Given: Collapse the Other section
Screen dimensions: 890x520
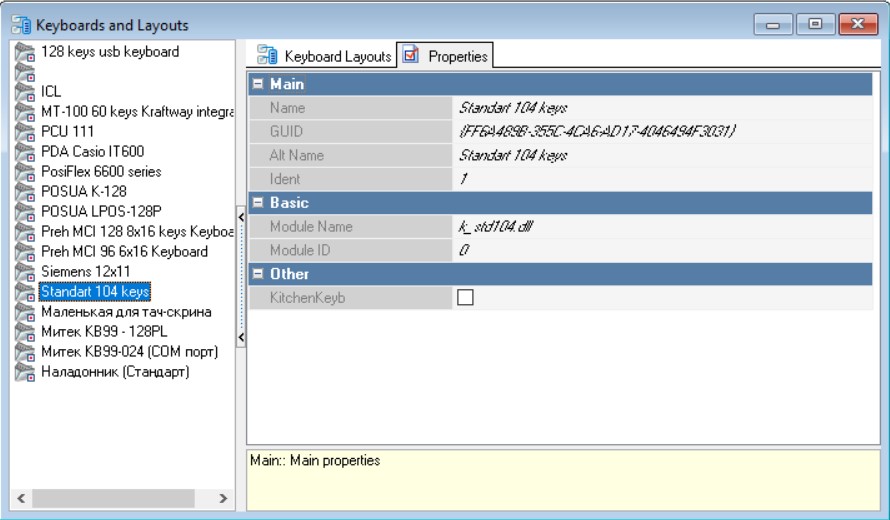Looking at the screenshot, I should [258, 274].
